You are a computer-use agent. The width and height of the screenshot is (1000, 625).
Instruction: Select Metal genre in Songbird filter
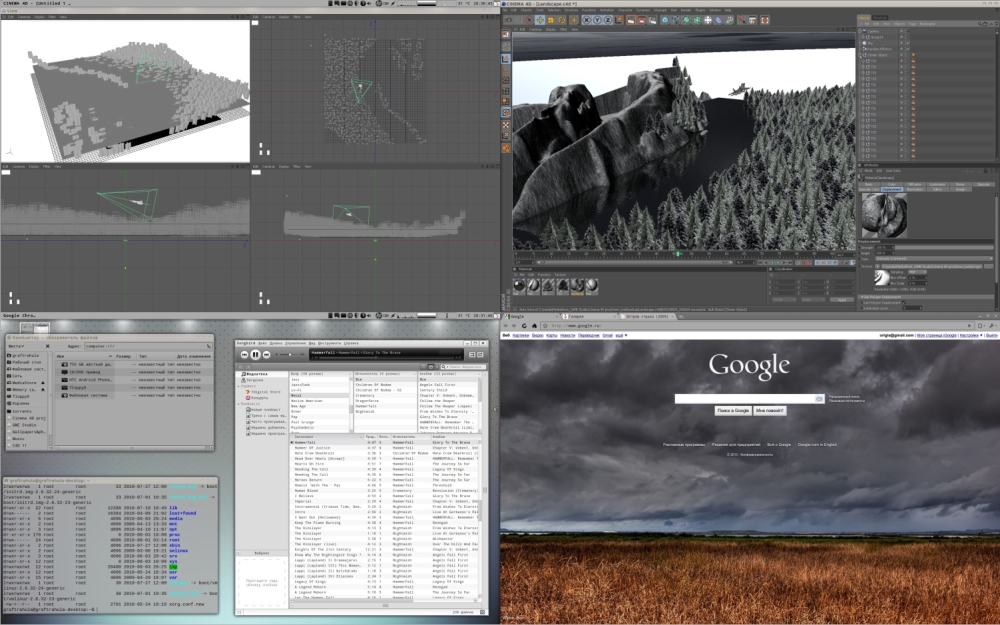[320, 395]
